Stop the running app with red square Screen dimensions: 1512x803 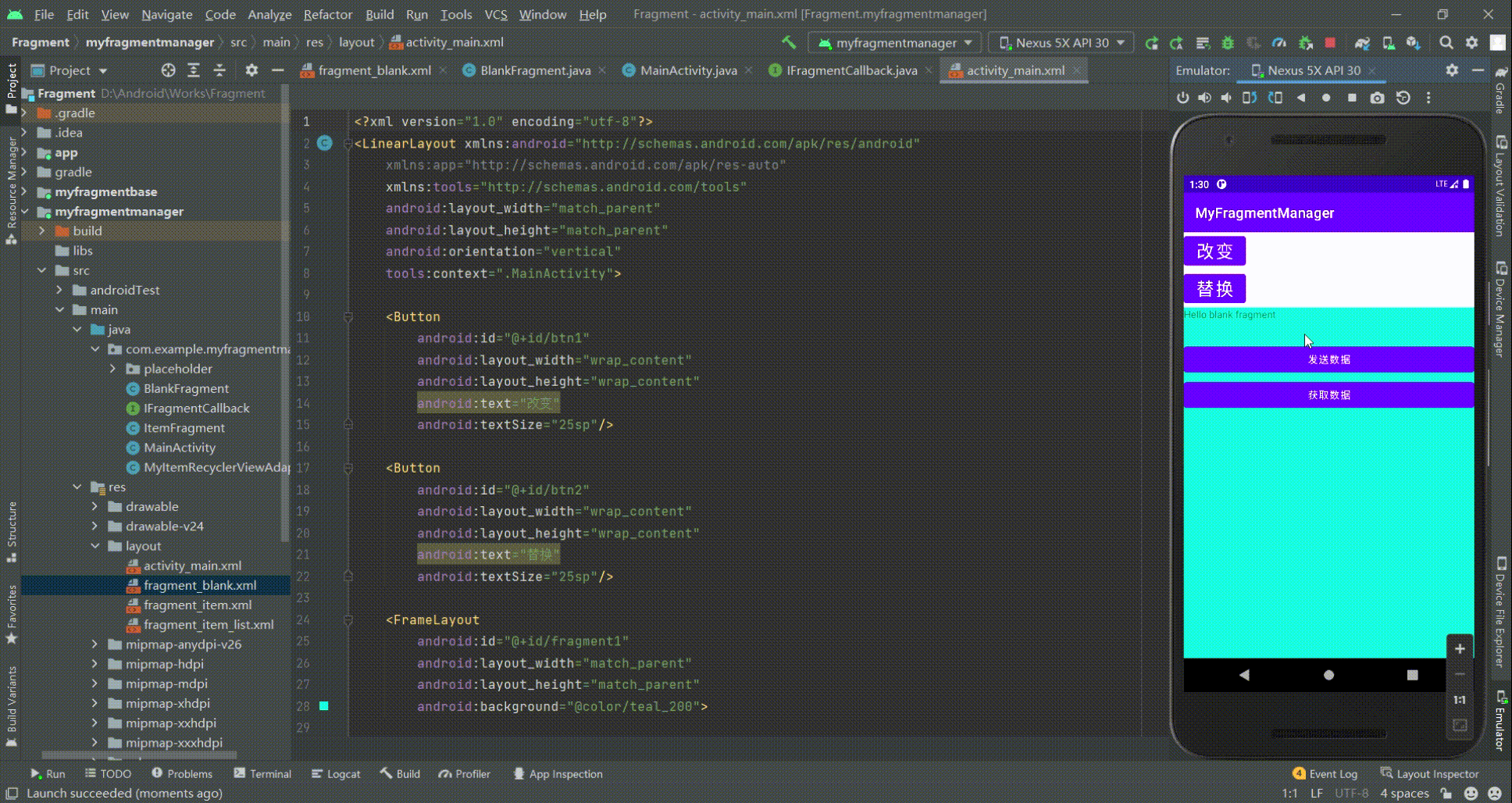point(1330,42)
